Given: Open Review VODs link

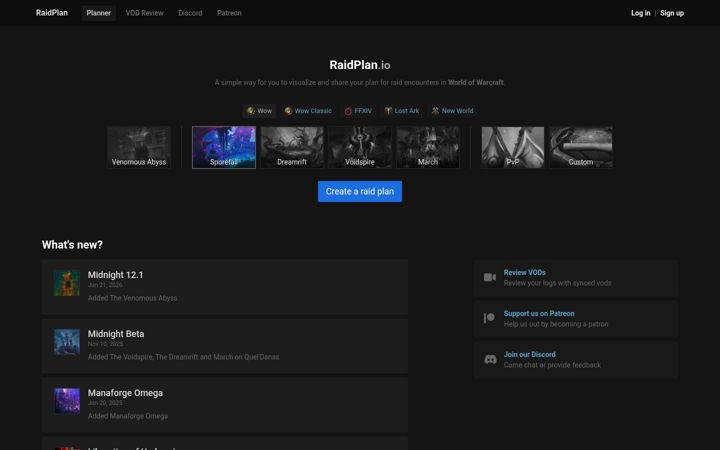Looking at the screenshot, I should click(524, 272).
